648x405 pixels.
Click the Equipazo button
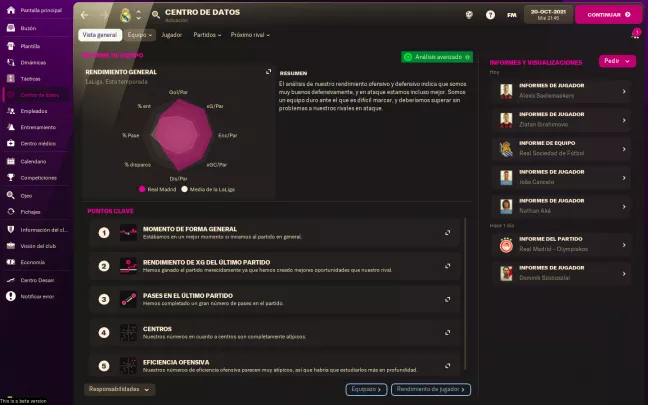point(366,389)
